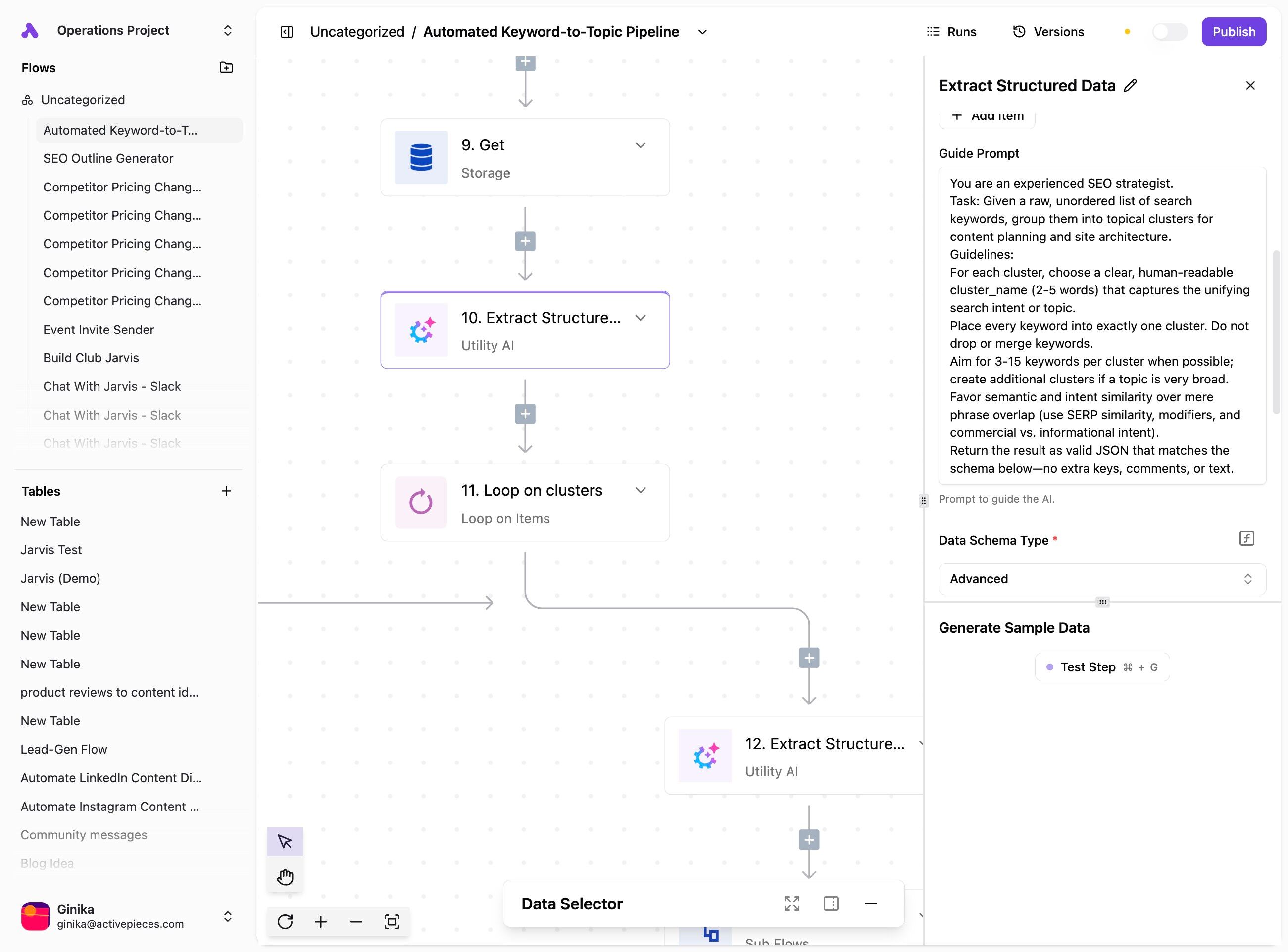Click the fit-to-view canvas icon
1288x952 pixels.
(x=392, y=921)
